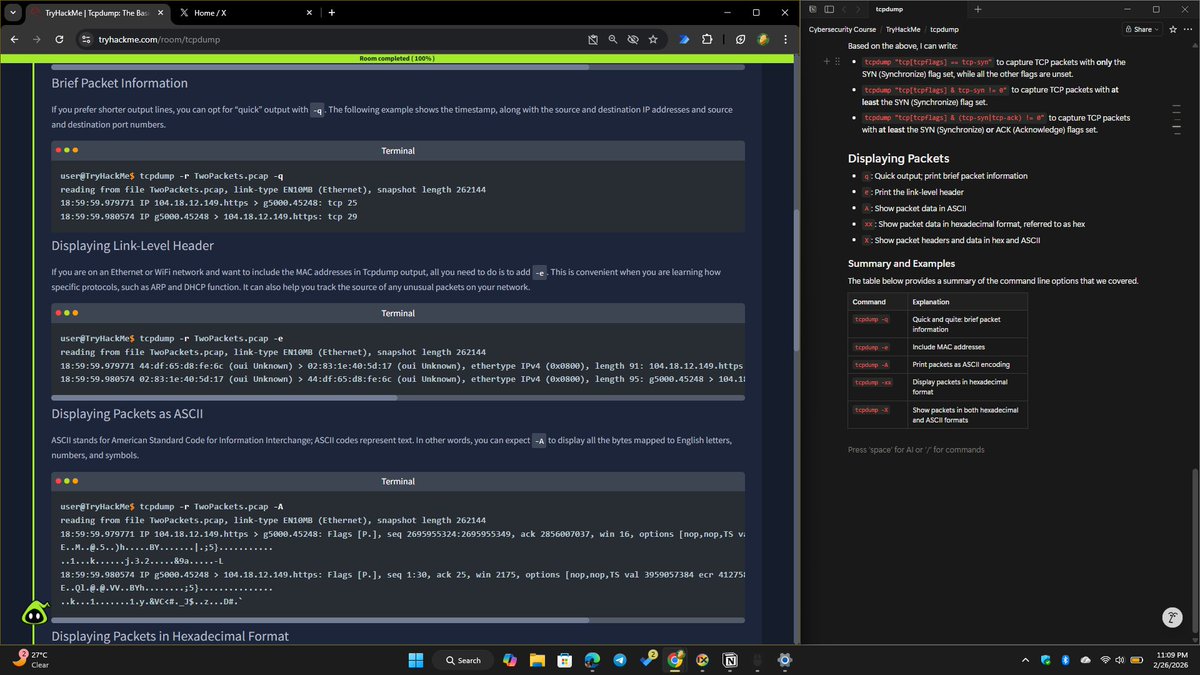
Task: Open Settings gear from taskbar
Action: click(x=785, y=660)
